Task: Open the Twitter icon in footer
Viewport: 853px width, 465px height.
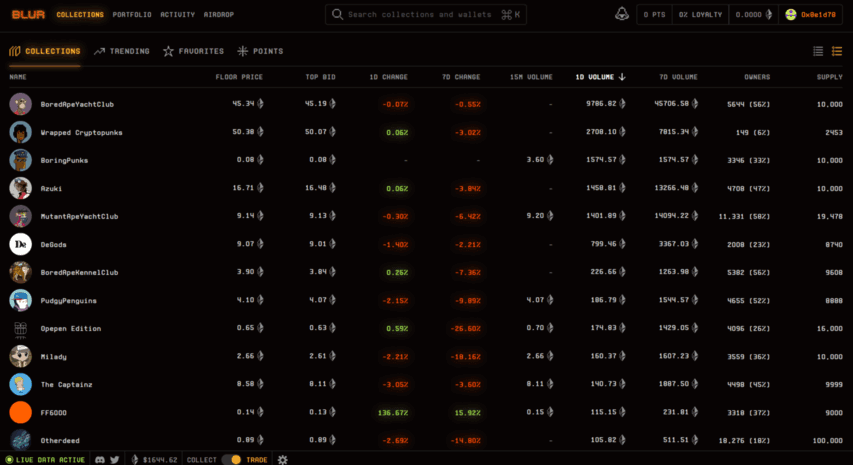Action: click(115, 460)
